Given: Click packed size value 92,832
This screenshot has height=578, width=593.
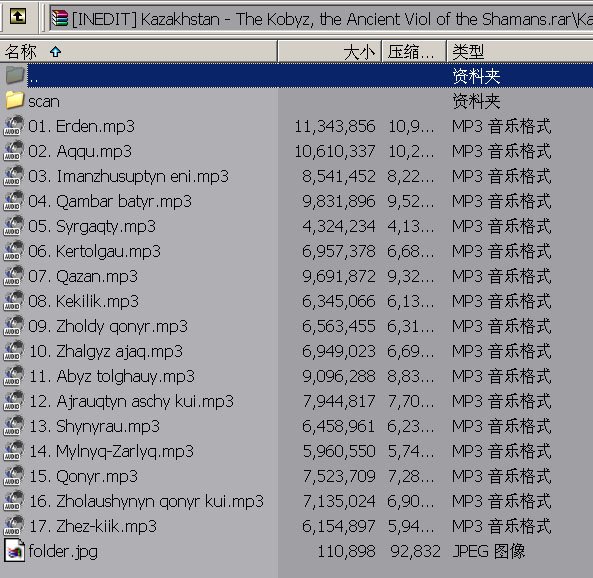Looking at the screenshot, I should 415,551.
